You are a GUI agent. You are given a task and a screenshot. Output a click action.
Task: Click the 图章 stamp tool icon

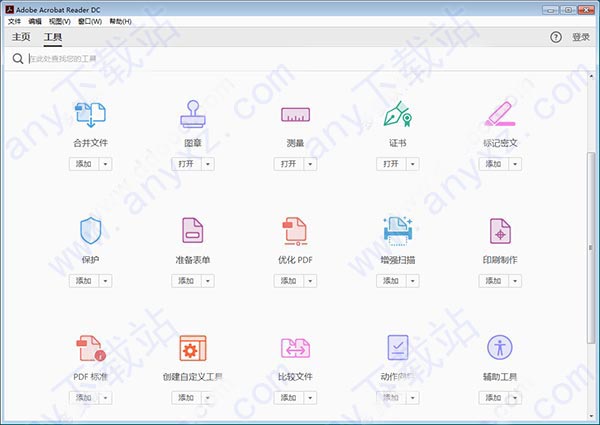pos(193,114)
